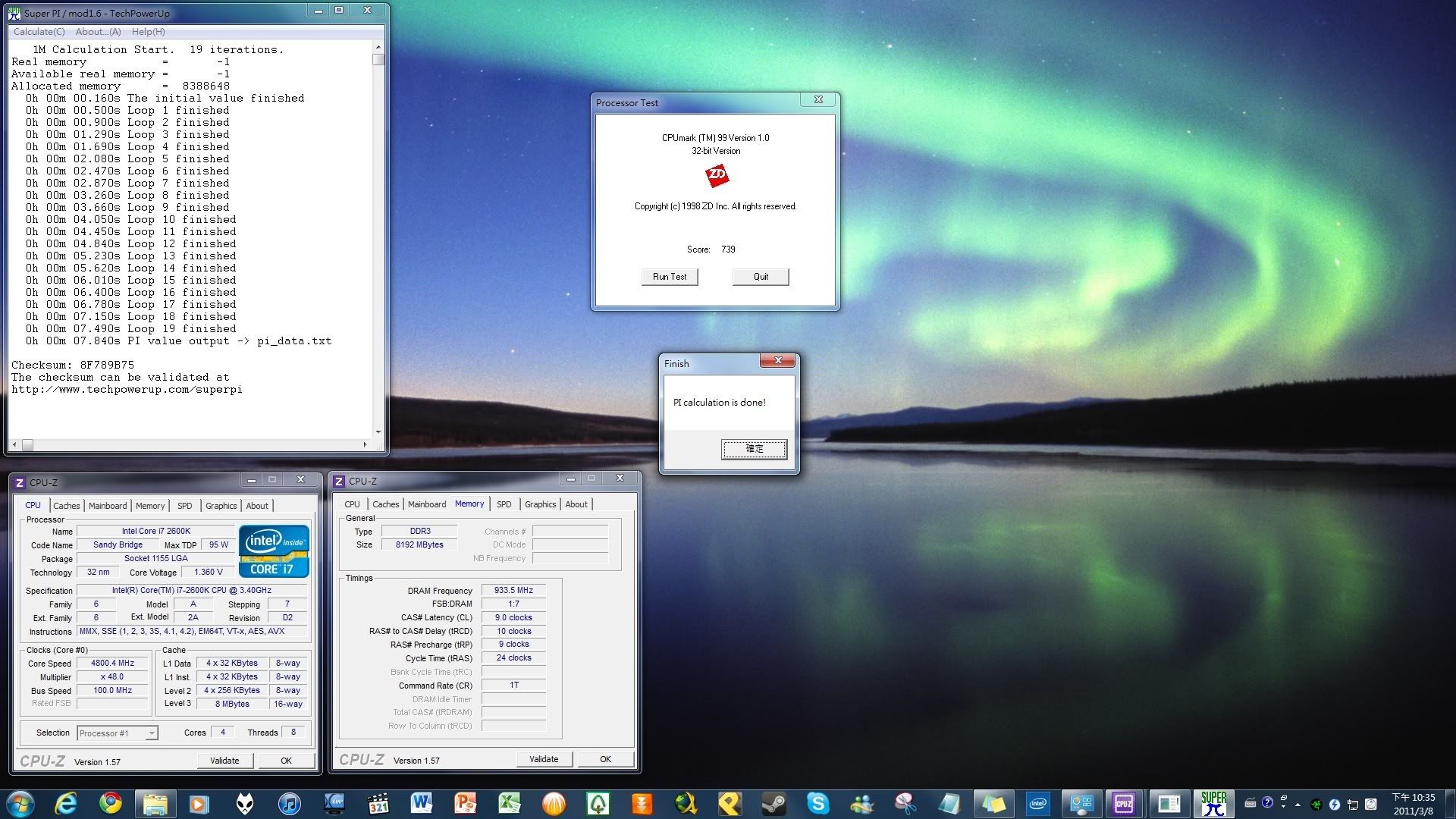Screen dimensions: 1456x819
Task: Click the Core Voltage 1.360 V field
Action: coord(209,572)
